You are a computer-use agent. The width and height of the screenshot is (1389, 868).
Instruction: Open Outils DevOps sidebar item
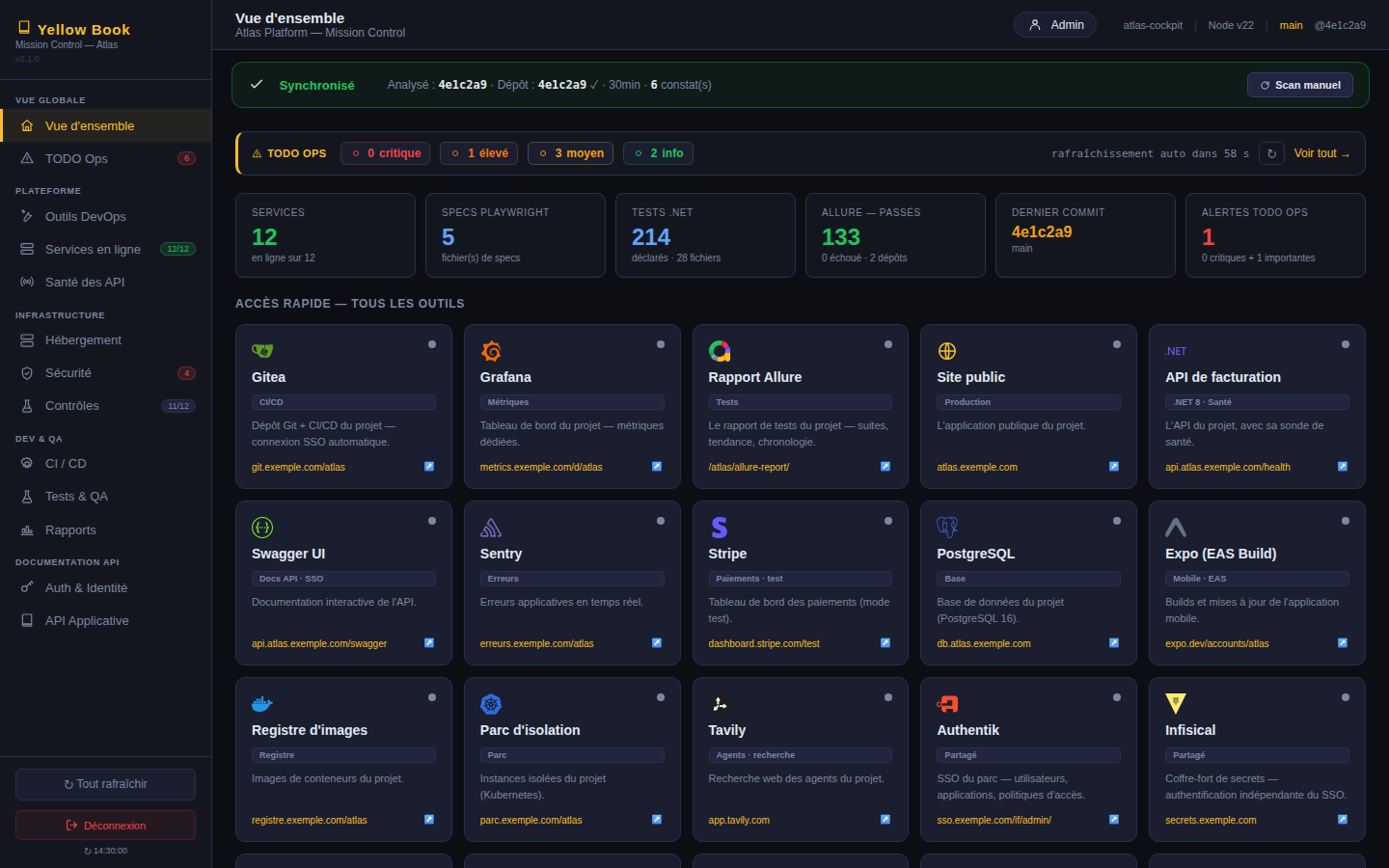pos(106,216)
